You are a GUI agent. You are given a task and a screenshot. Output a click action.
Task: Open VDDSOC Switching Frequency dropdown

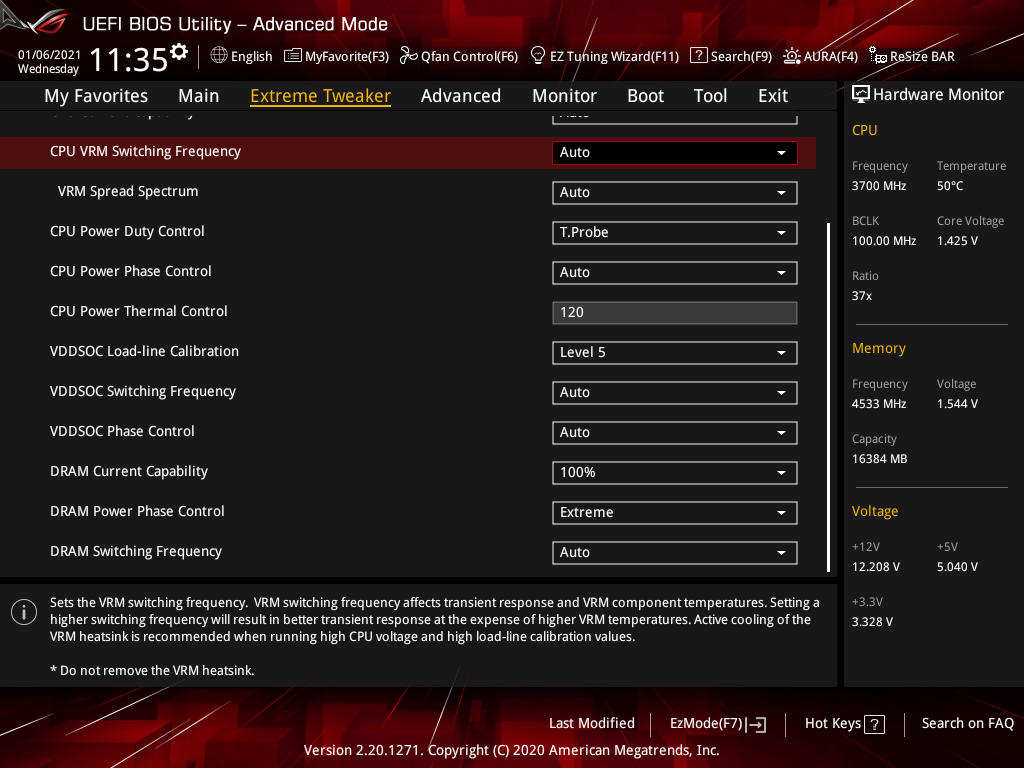[674, 392]
